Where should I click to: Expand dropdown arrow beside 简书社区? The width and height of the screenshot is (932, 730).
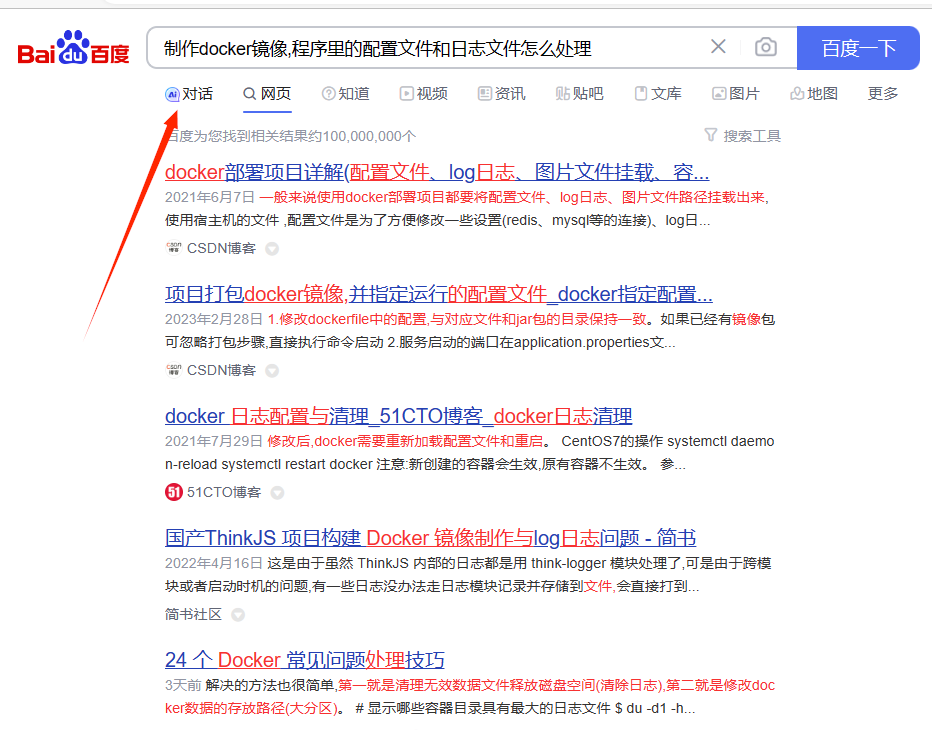click(238, 615)
